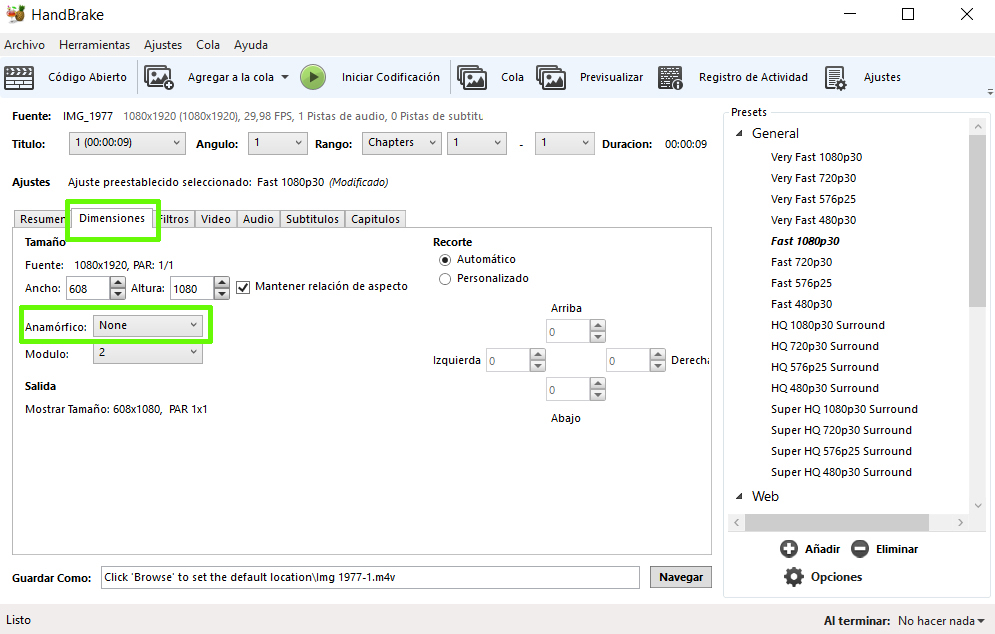Click the Ajustes toolbar icon
The height and width of the screenshot is (634, 995).
pos(836,77)
